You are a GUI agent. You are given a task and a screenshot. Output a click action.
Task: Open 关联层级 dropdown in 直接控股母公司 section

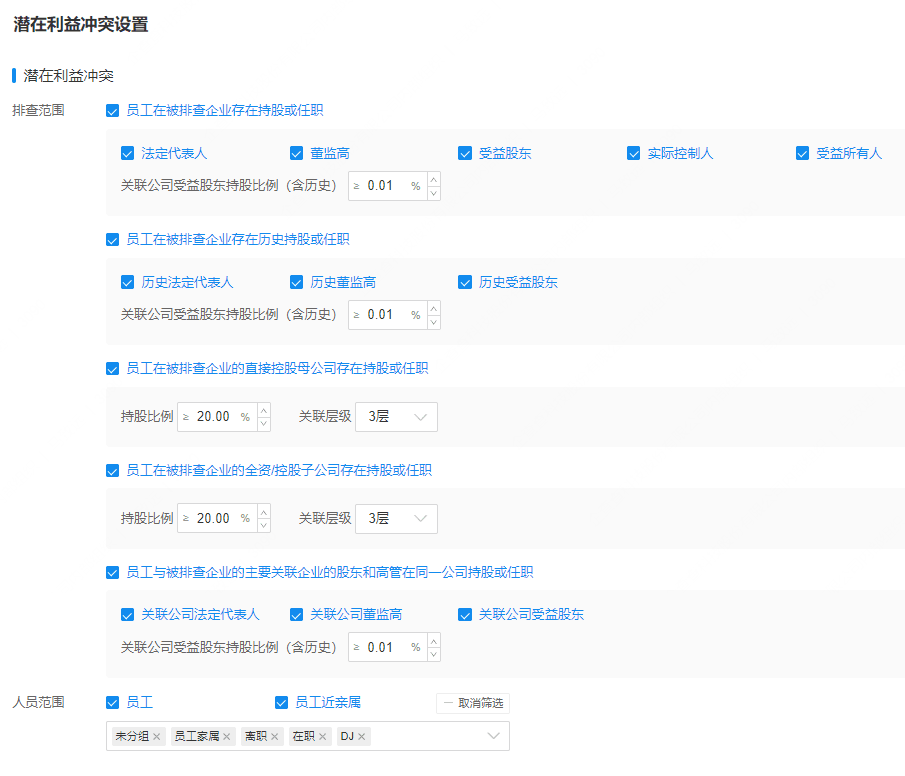click(397, 417)
